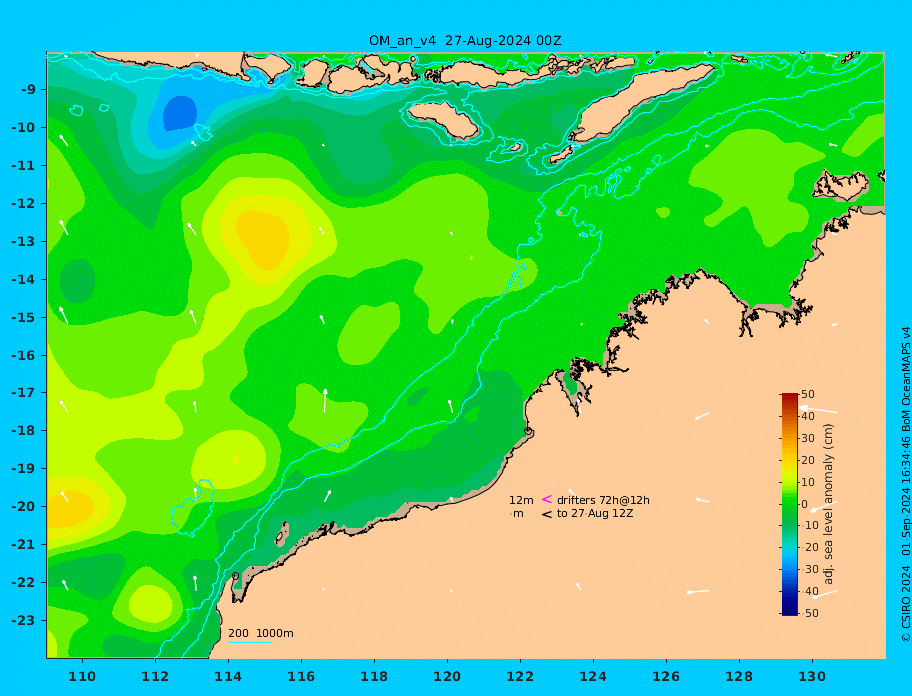Click latitude axis label -9

pos(29,90)
